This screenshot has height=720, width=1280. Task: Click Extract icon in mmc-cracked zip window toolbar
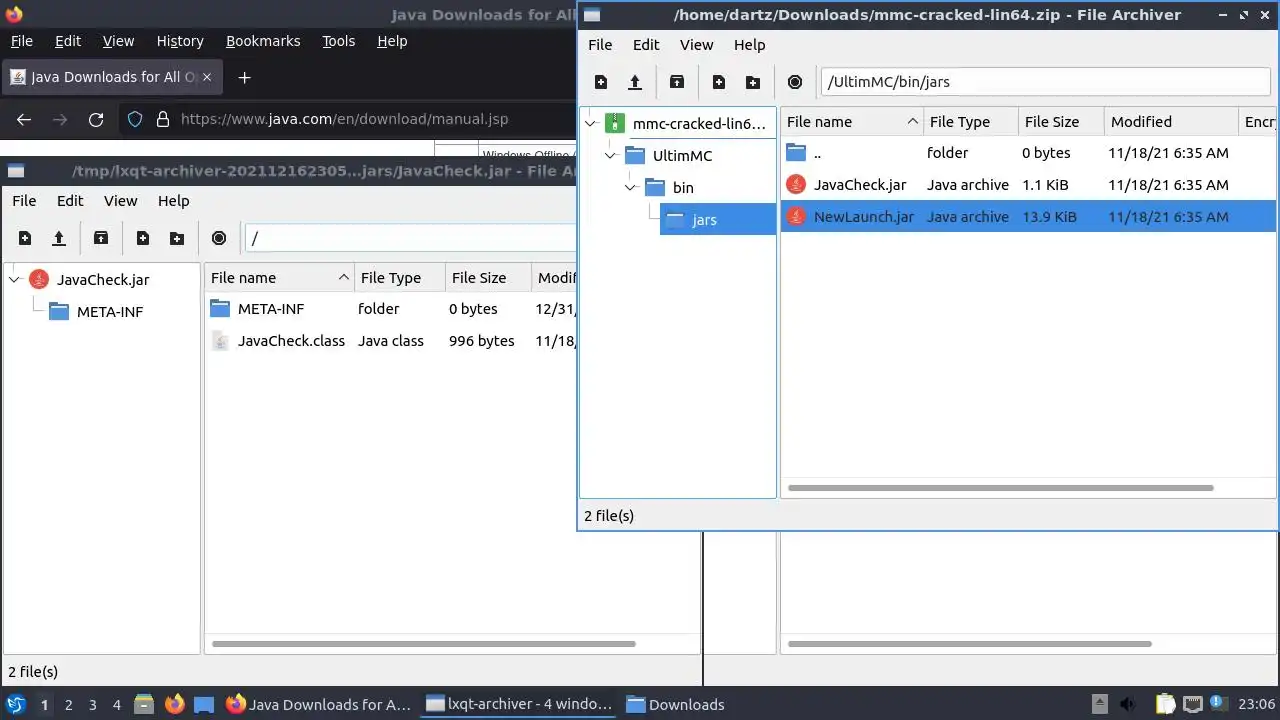coord(677,82)
